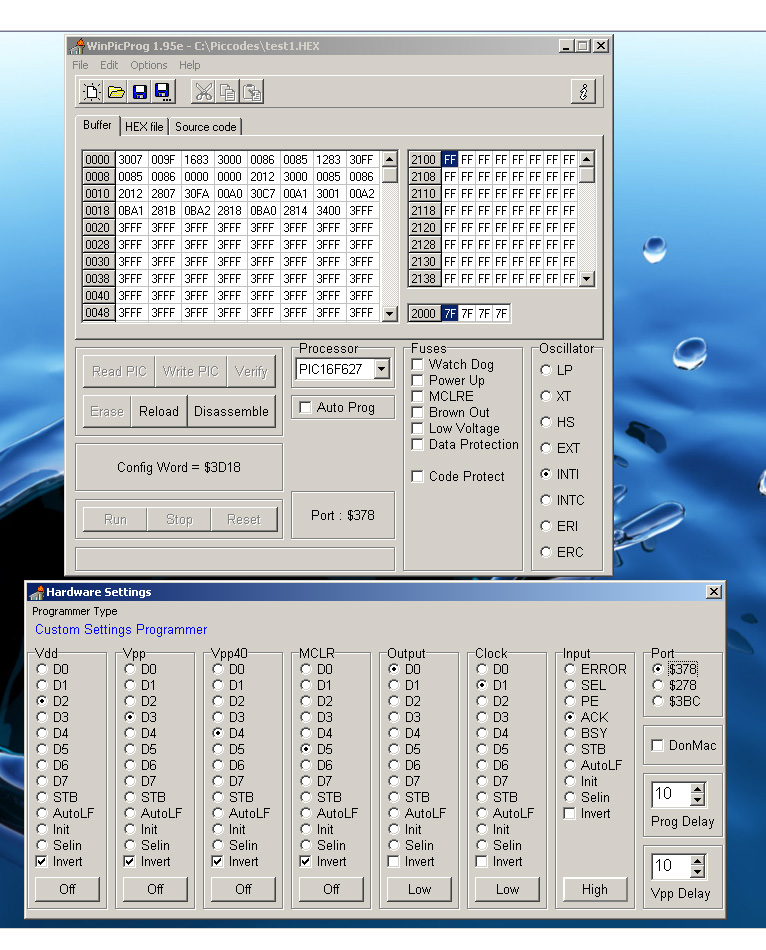Screen dimensions: 766x950
Task: Switch to the Source code tab
Action: coord(205,127)
